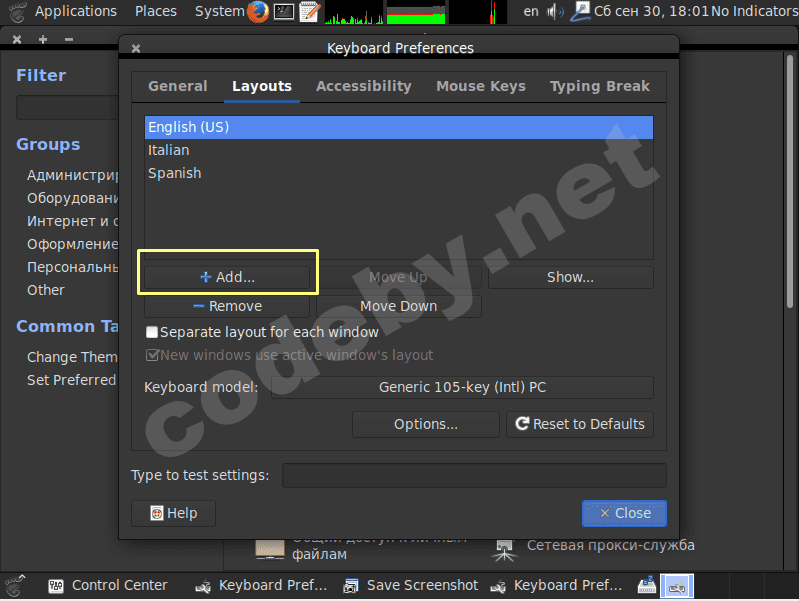799x601 pixels.
Task: Launch Firefox from the top panel
Action: [x=258, y=11]
